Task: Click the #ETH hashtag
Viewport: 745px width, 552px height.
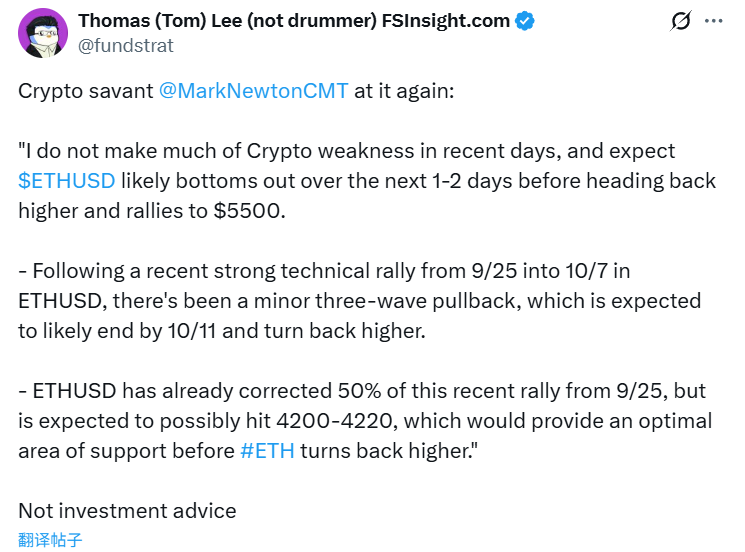Action: (268, 450)
